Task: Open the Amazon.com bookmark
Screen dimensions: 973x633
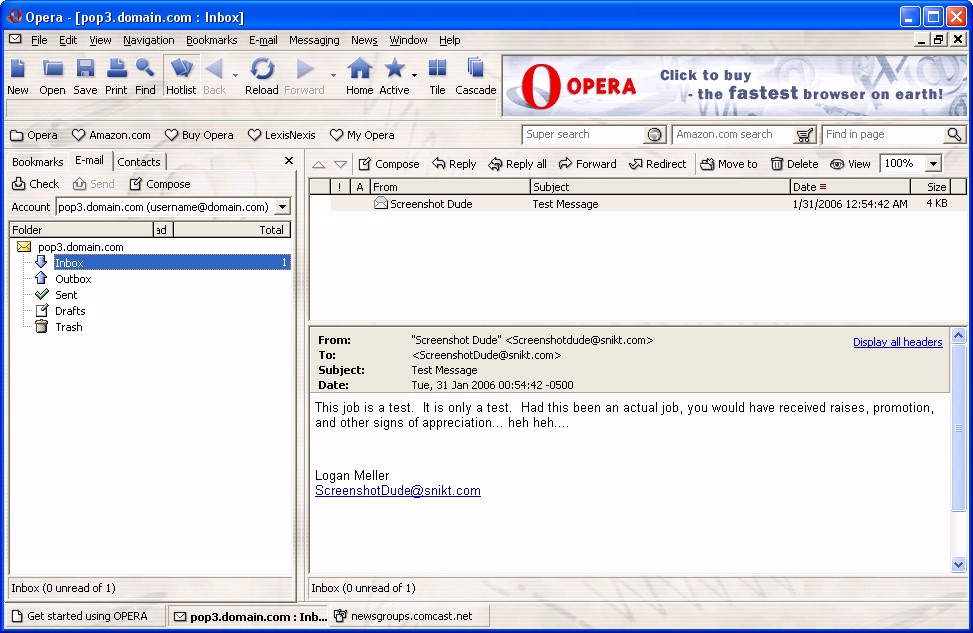Action: pyautogui.click(x=111, y=135)
